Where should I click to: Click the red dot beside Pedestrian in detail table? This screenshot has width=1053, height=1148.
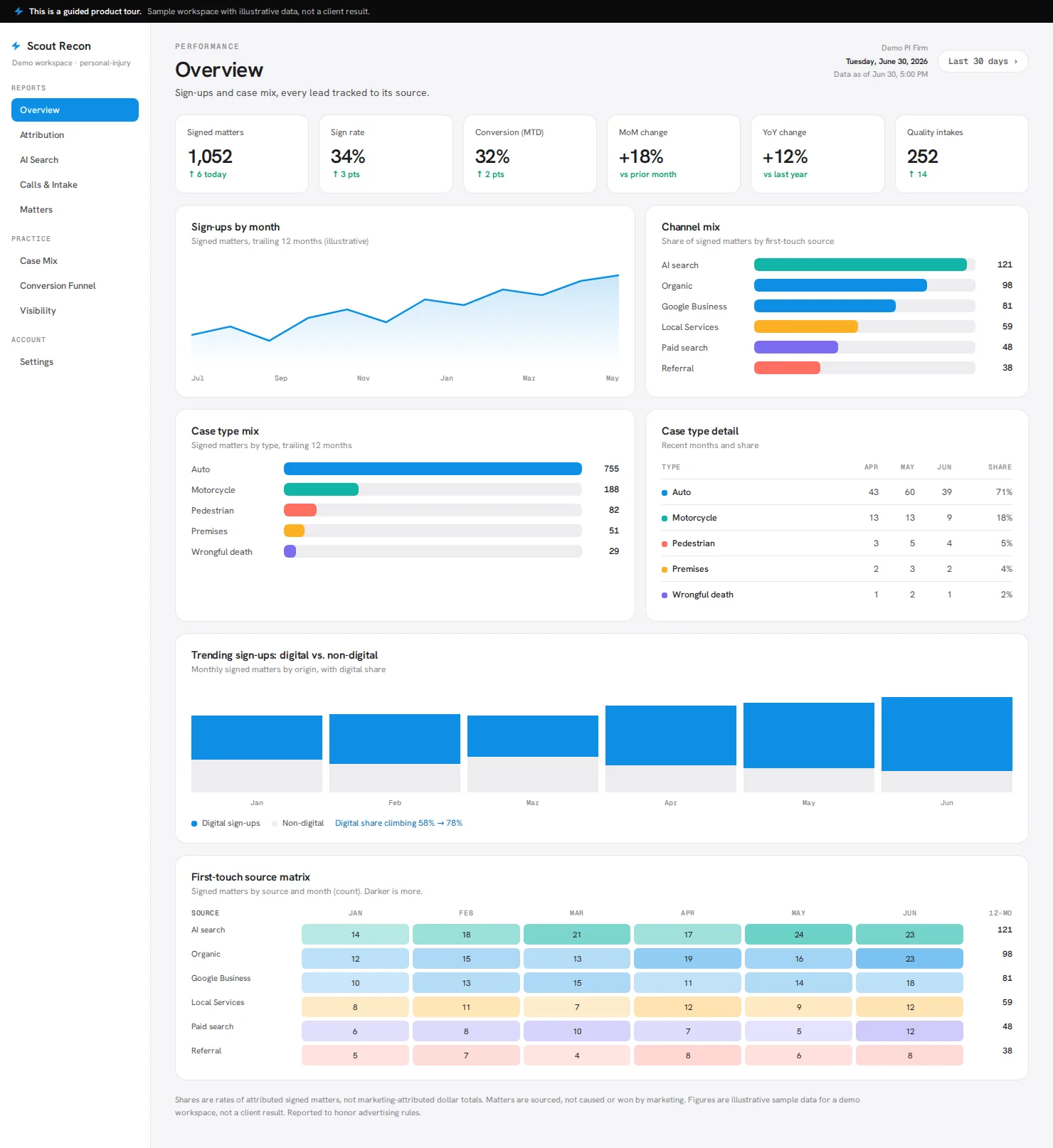pos(665,544)
